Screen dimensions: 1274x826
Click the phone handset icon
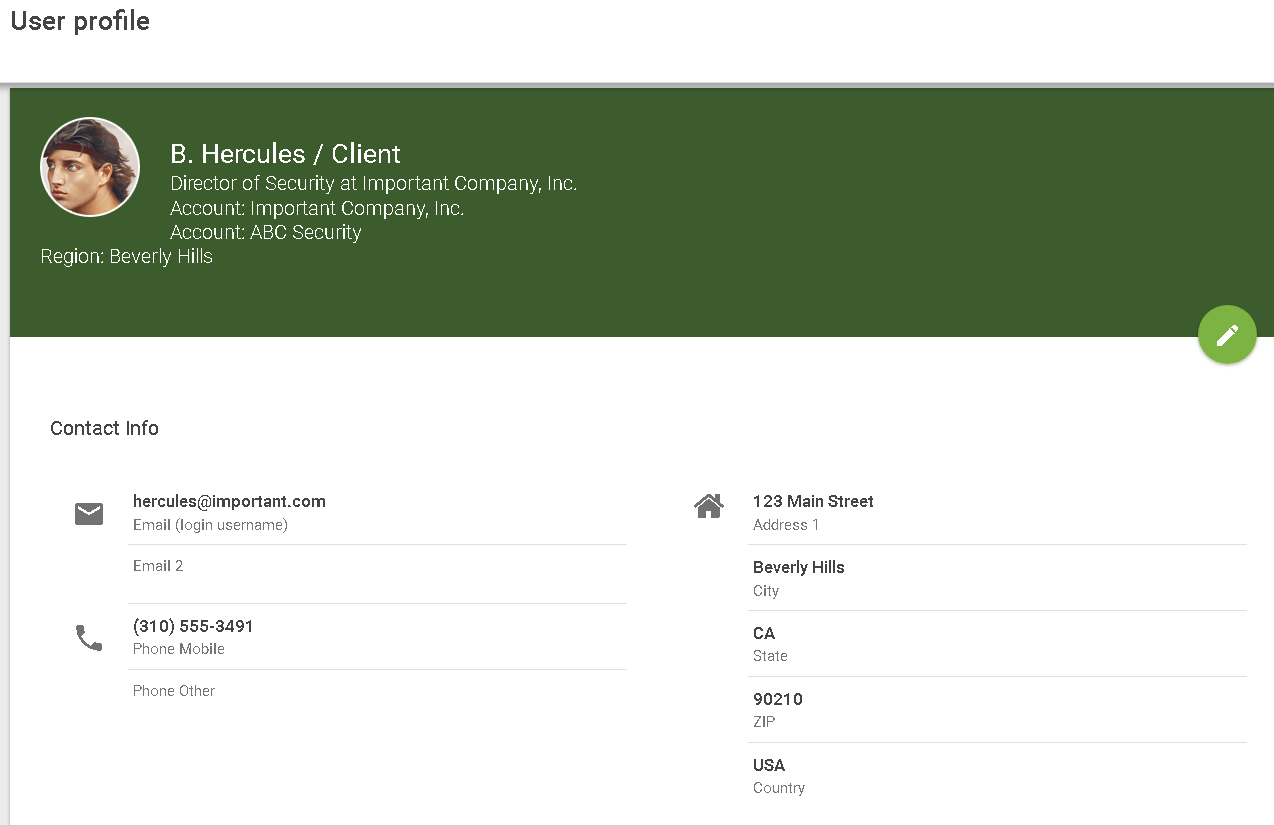pyautogui.click(x=89, y=638)
